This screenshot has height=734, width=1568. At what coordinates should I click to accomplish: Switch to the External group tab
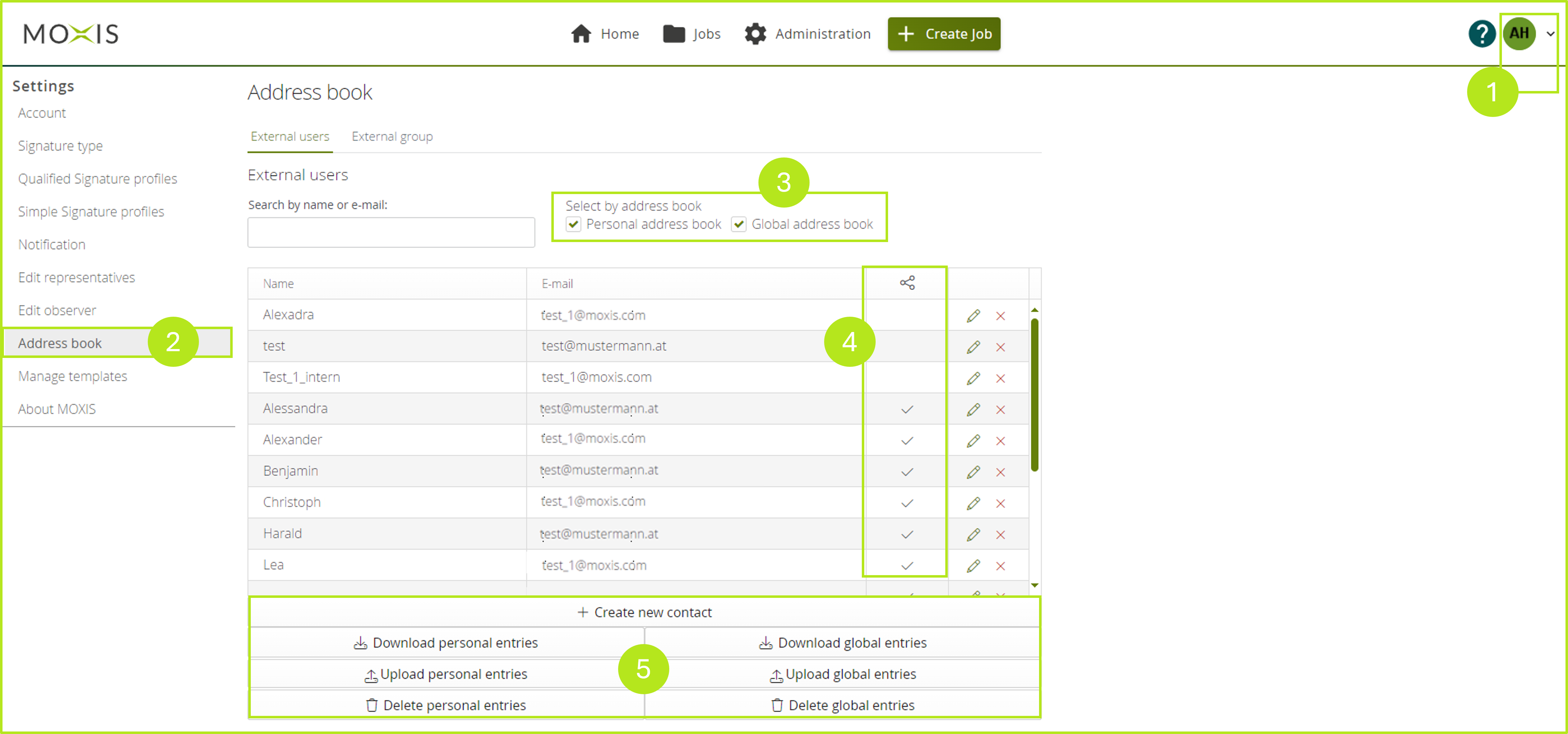click(392, 136)
